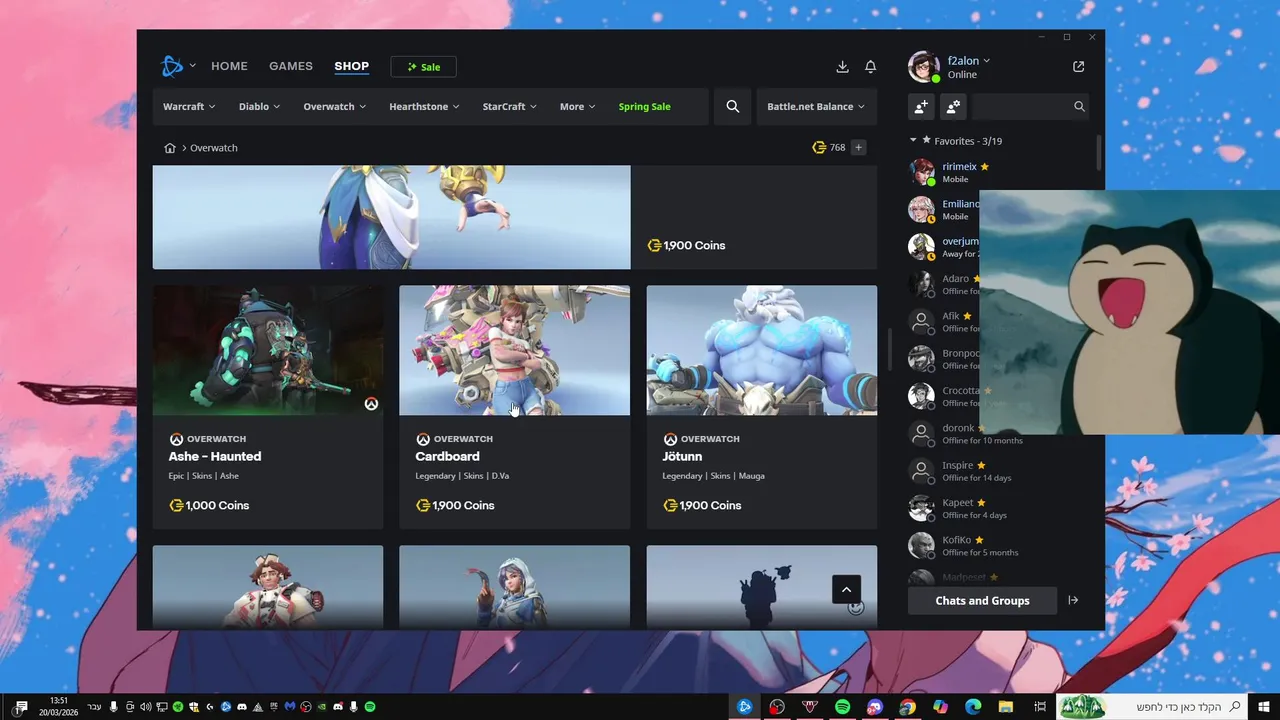The image size is (1280, 720).
Task: Click the featured skin banner image
Action: [391, 217]
